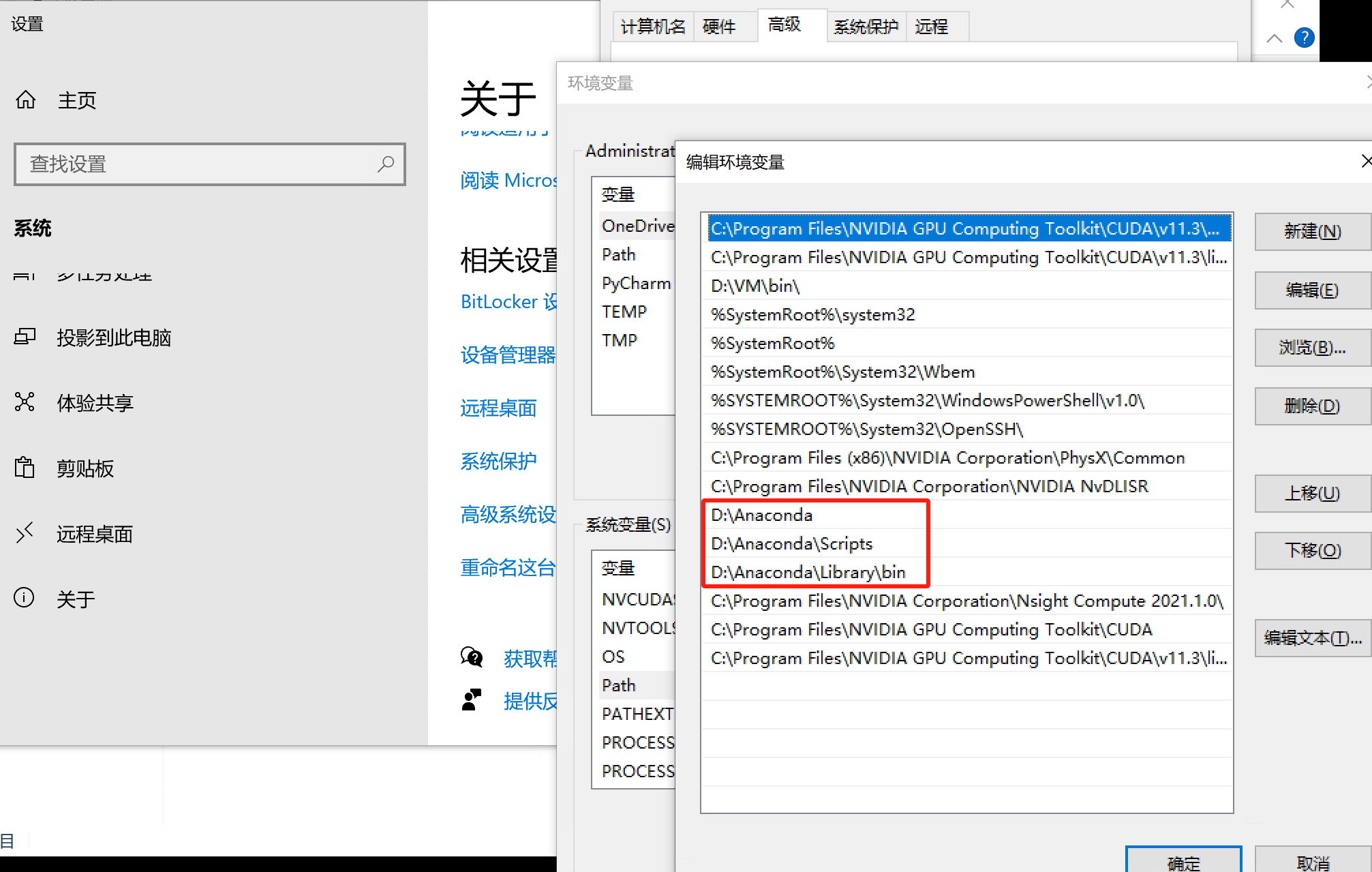Viewport: 1372px width, 872px height.
Task: Select the %SystemRoot% entry
Action: coord(969,343)
